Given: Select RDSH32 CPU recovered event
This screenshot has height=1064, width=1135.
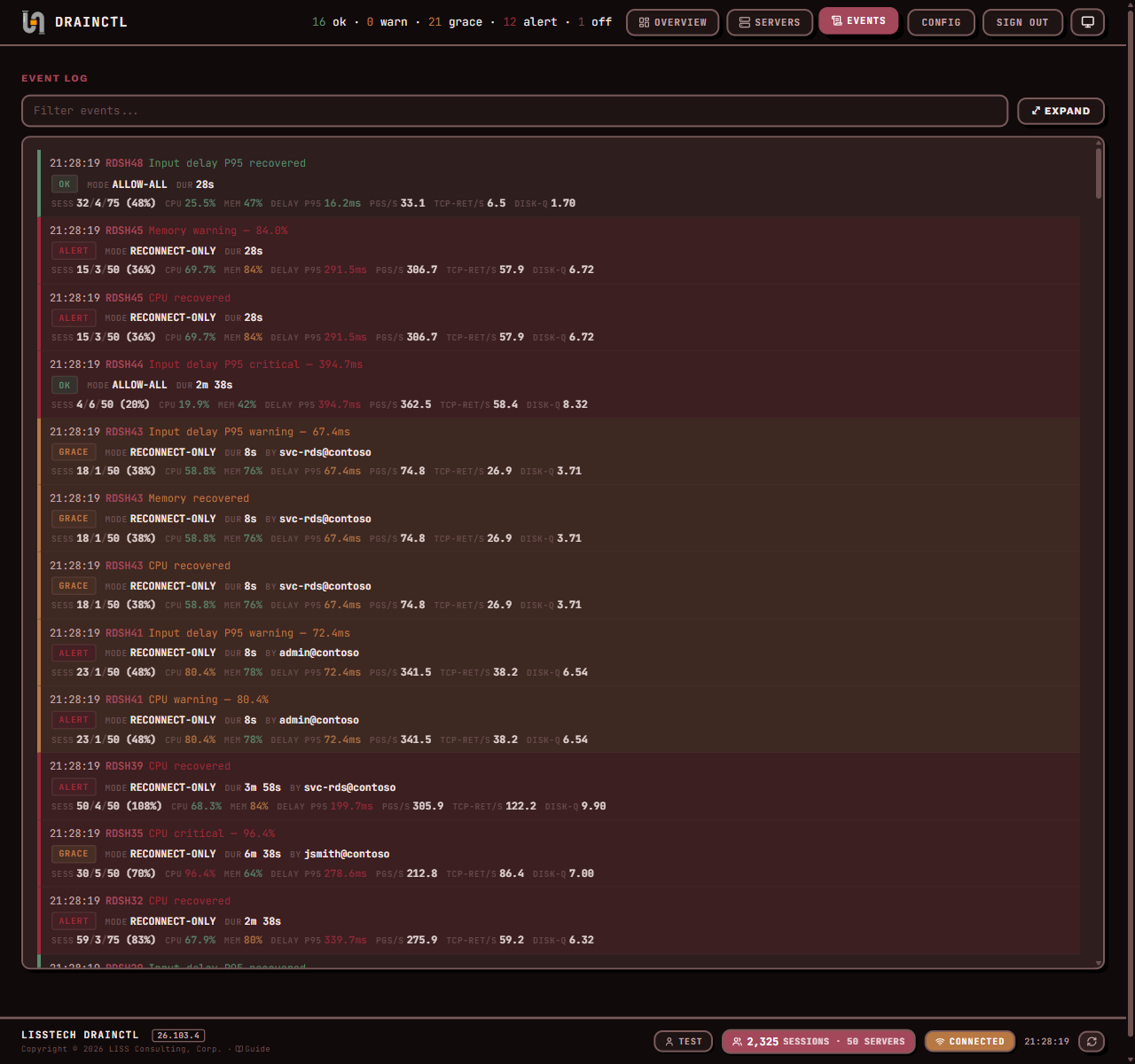Looking at the screenshot, I should tap(559, 920).
